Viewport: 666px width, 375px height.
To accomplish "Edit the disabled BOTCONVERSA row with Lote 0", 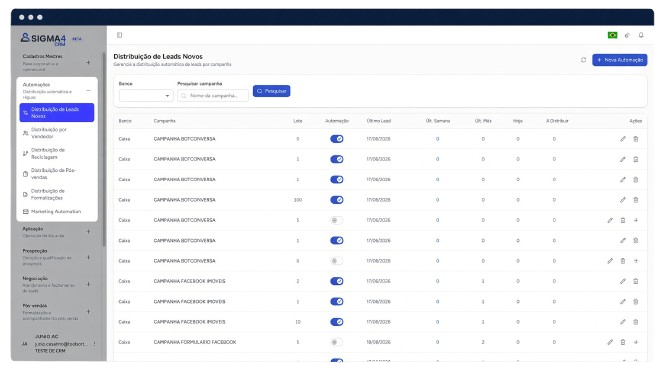I will coord(610,261).
